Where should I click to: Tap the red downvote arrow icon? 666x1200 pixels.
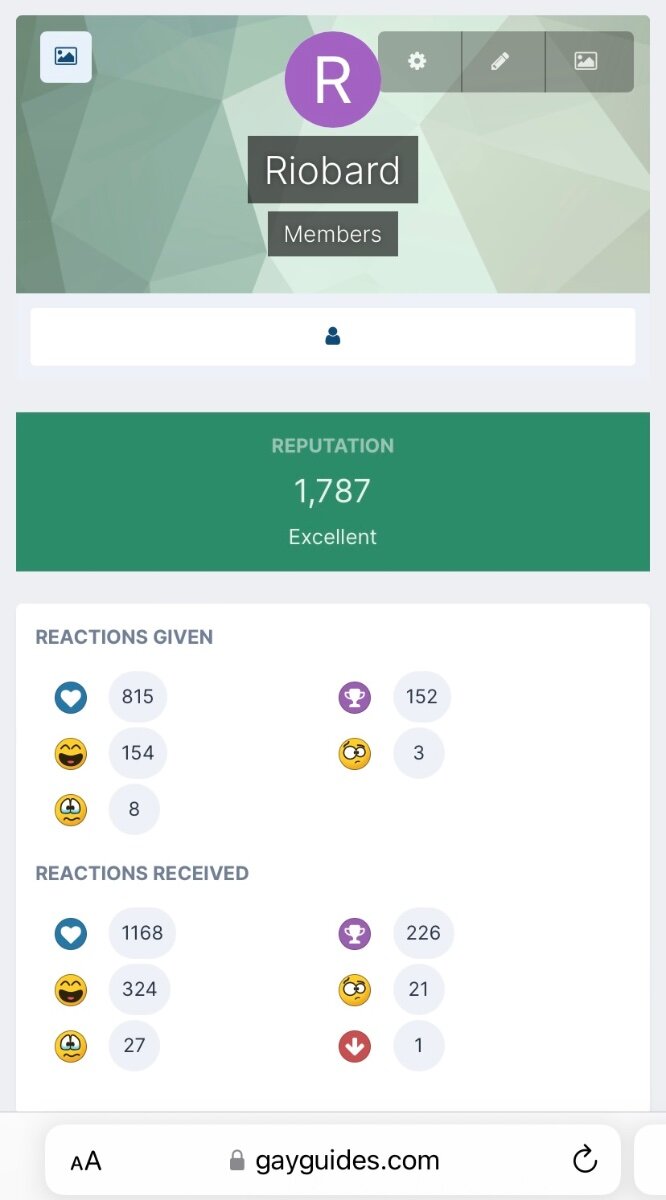pos(355,1046)
